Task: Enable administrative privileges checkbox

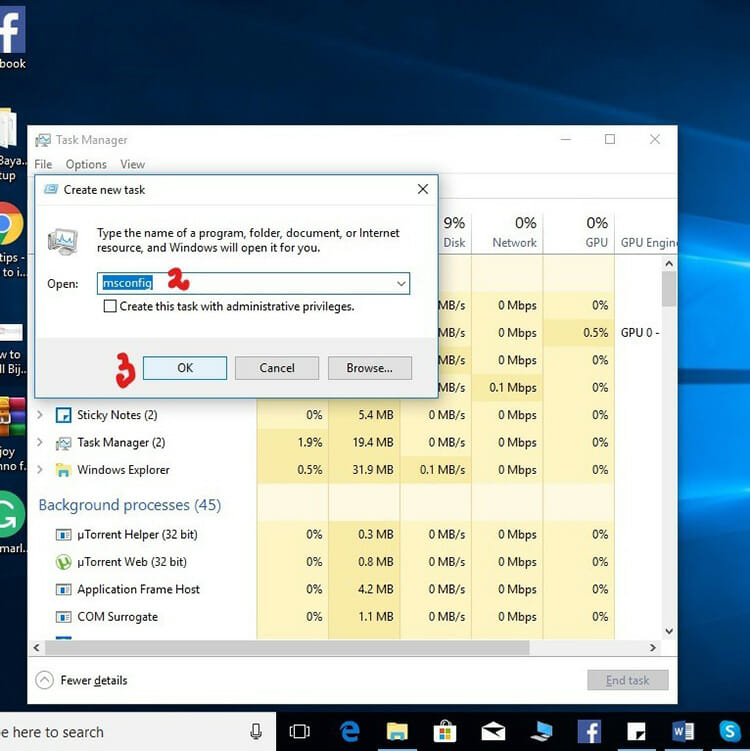Action: [x=110, y=306]
